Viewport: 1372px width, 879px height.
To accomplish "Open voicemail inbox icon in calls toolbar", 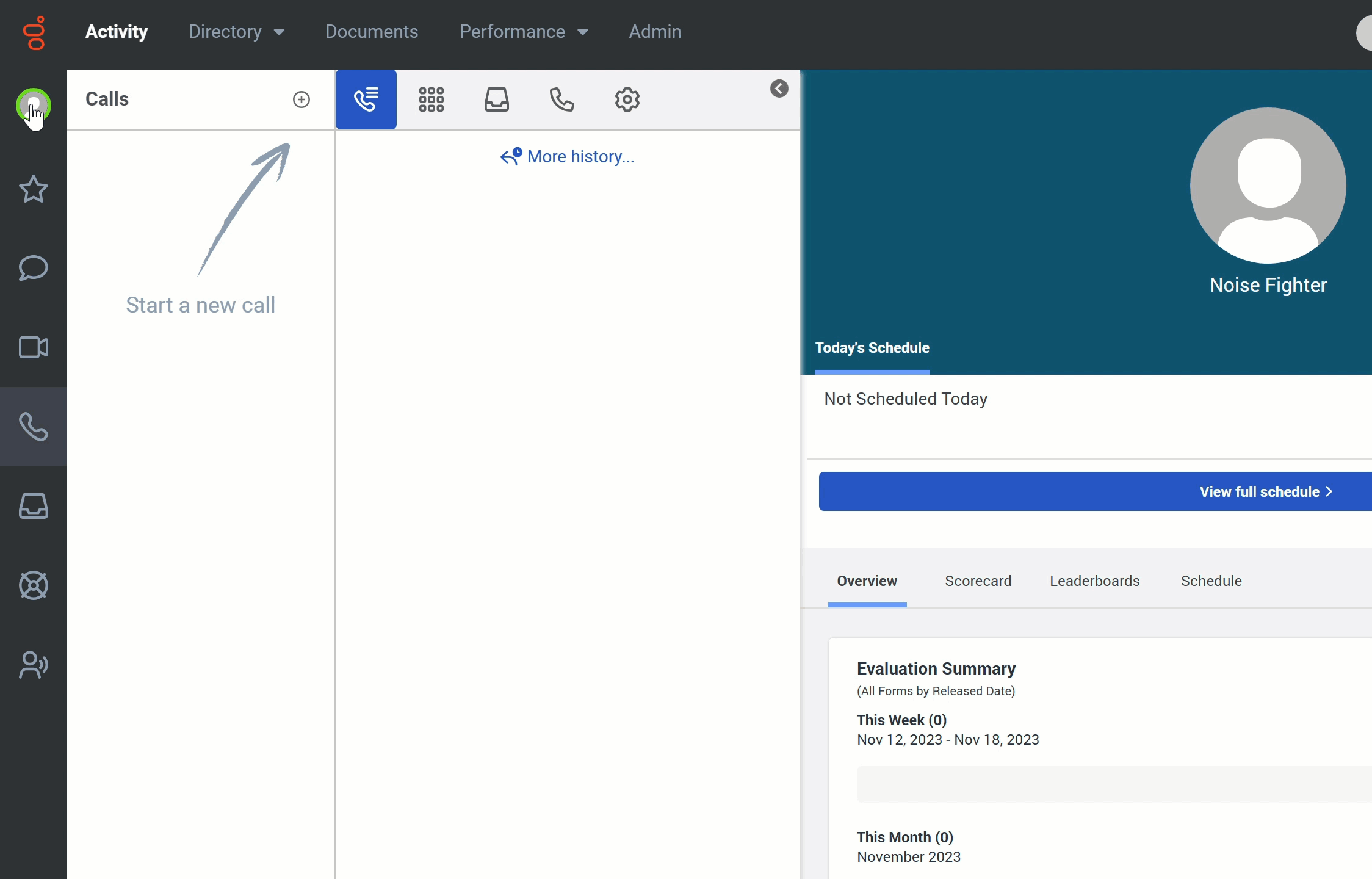I will 497,99.
